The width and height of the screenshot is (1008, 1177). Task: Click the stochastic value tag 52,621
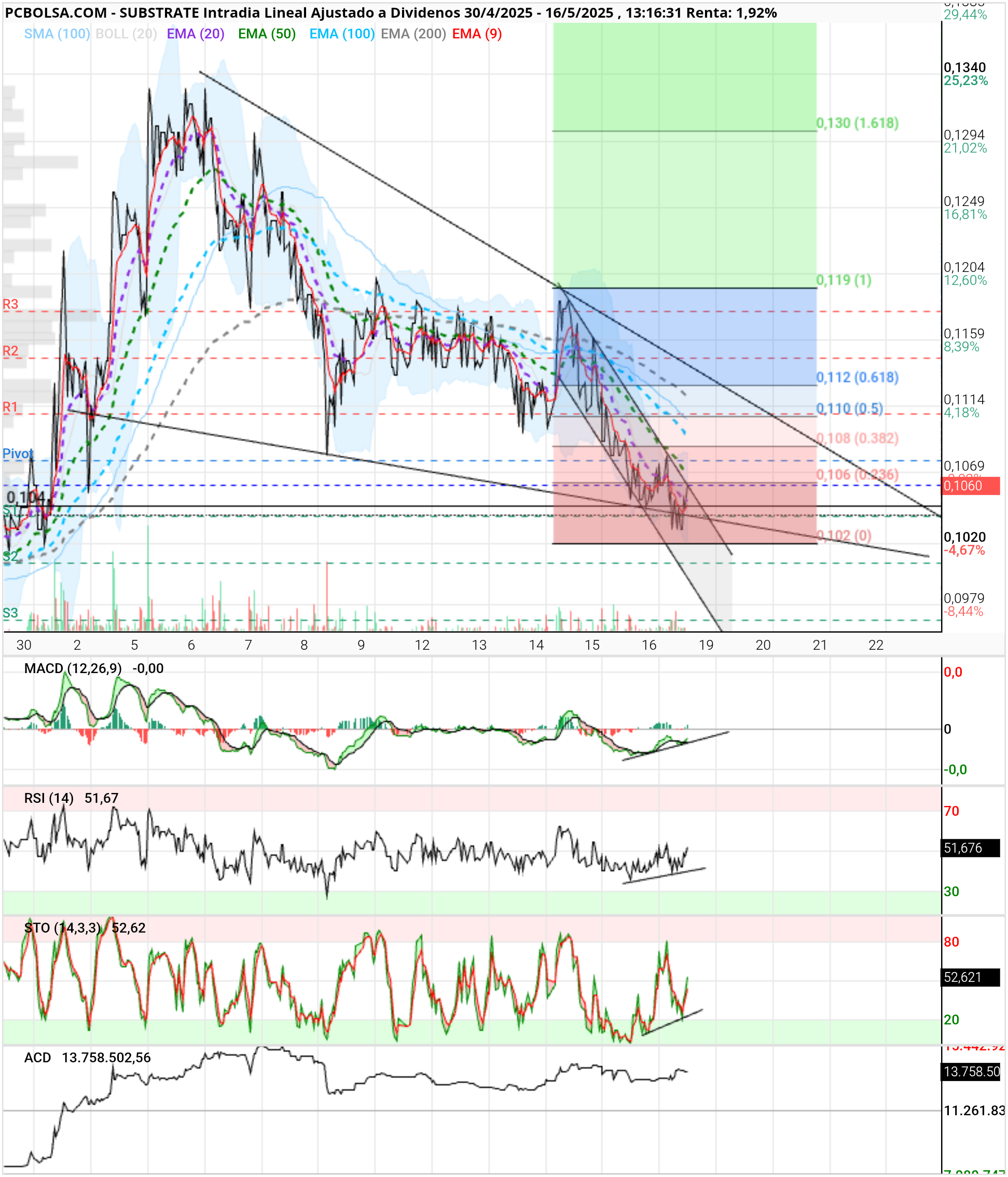[971, 977]
